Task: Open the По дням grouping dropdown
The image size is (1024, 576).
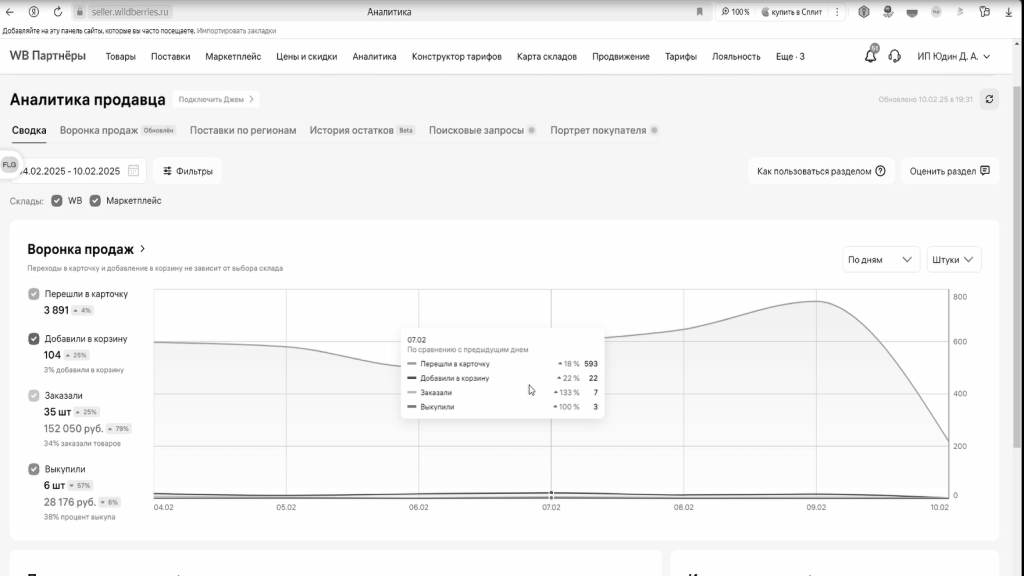Action: [x=880, y=259]
